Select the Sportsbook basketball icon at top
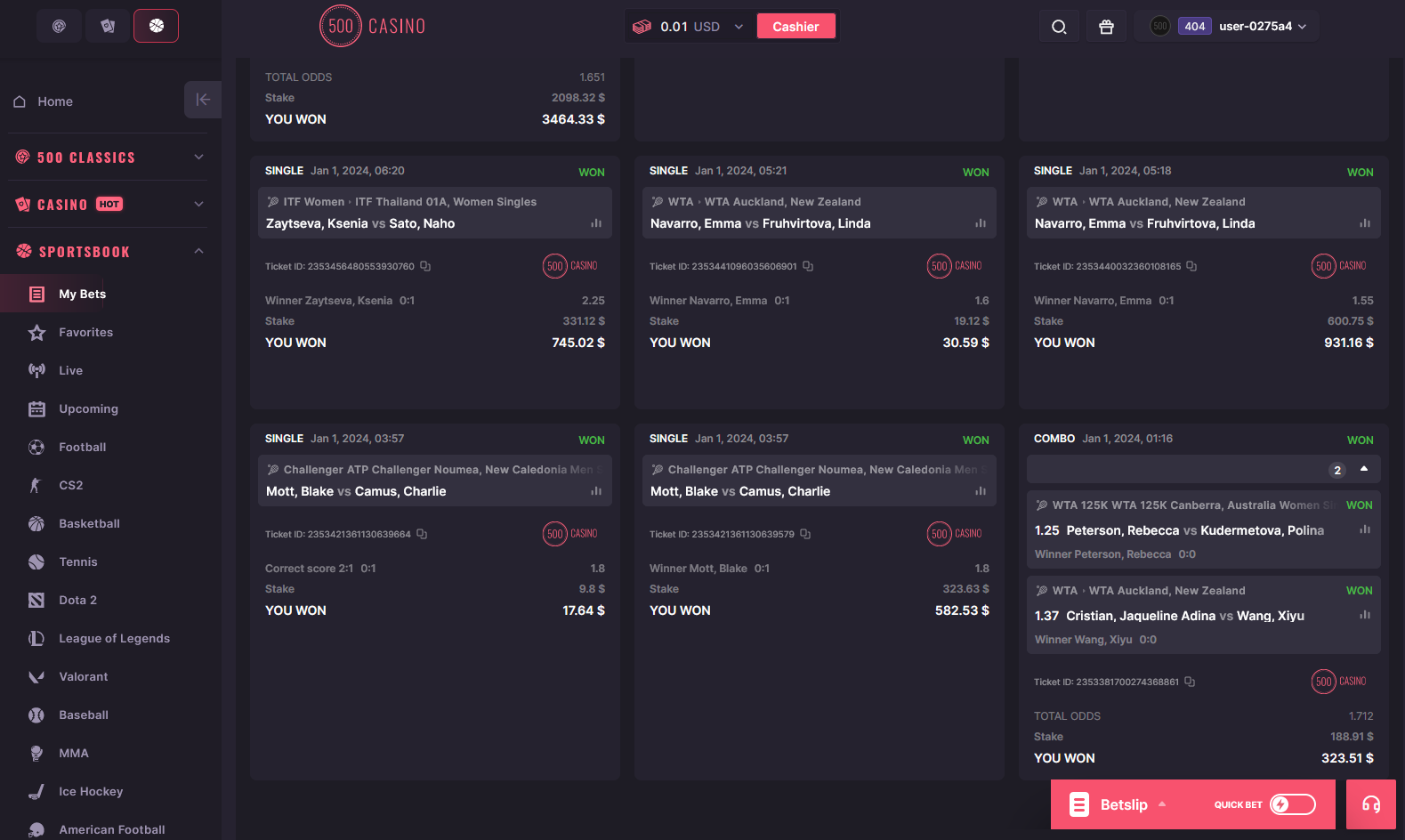This screenshot has width=1405, height=840. (156, 26)
